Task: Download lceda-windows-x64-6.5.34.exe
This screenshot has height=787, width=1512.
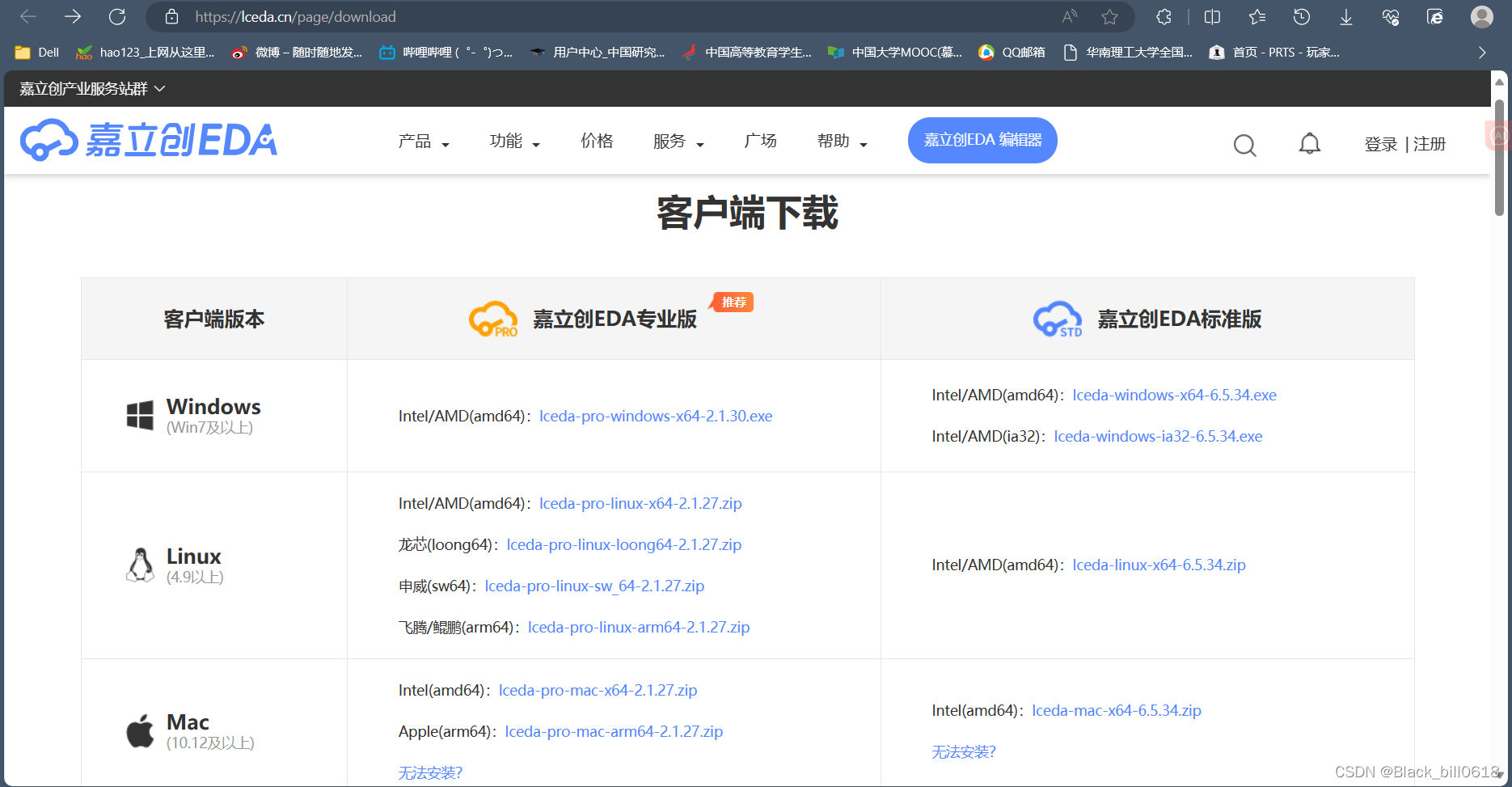Action: 1174,395
